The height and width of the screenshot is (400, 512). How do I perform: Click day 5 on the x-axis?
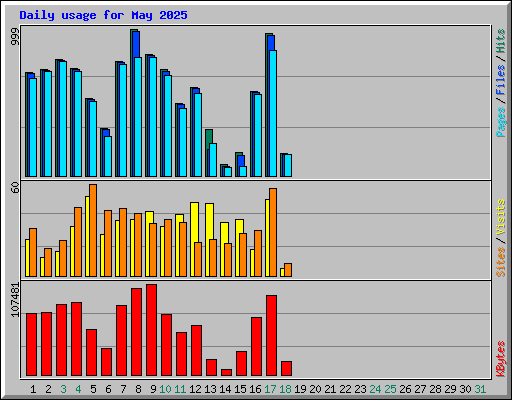[x=93, y=389]
